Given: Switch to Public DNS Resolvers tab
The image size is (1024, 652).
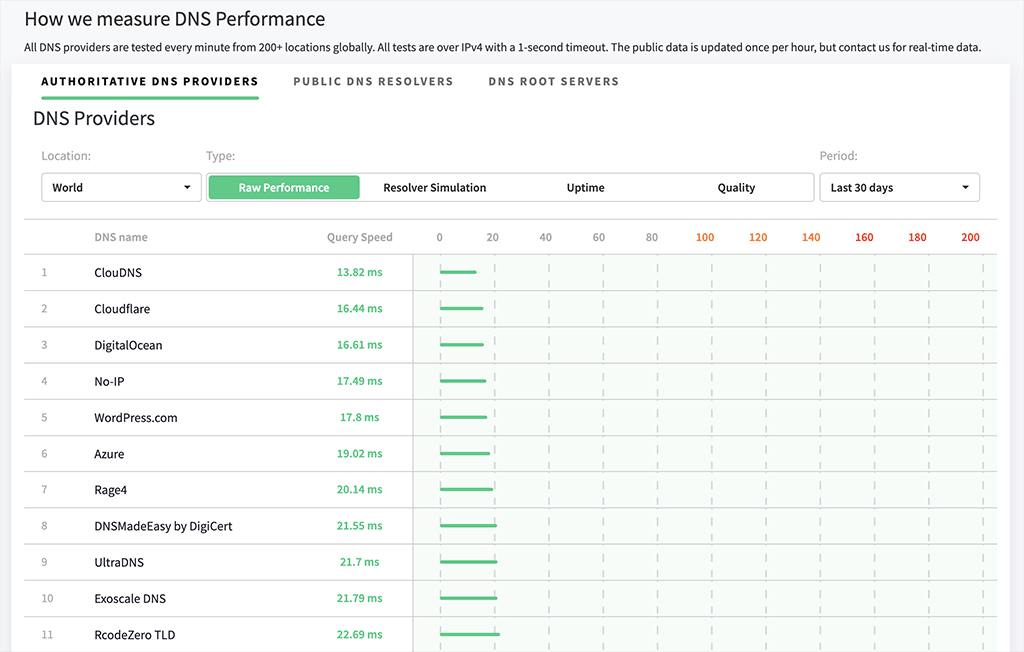Looking at the screenshot, I should tap(373, 82).
